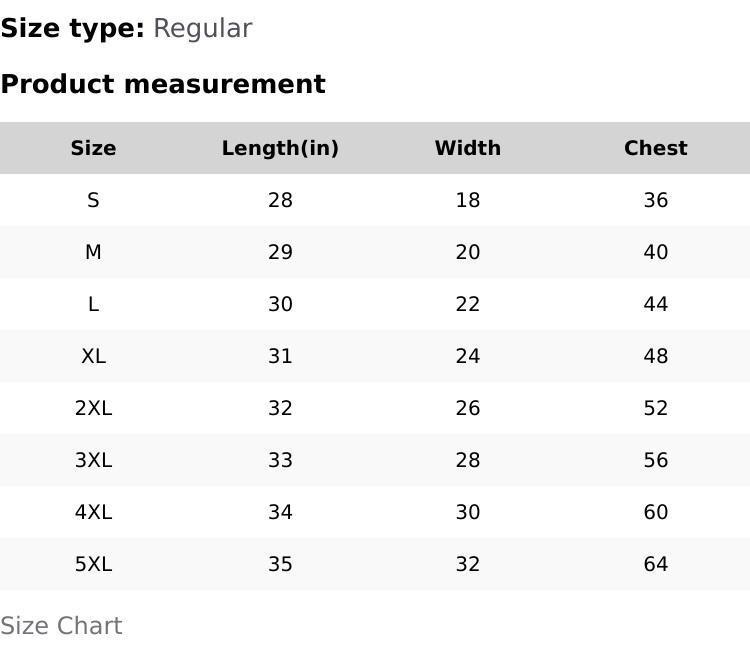Select the 5XL size row label
750x662 pixels.
point(93,564)
